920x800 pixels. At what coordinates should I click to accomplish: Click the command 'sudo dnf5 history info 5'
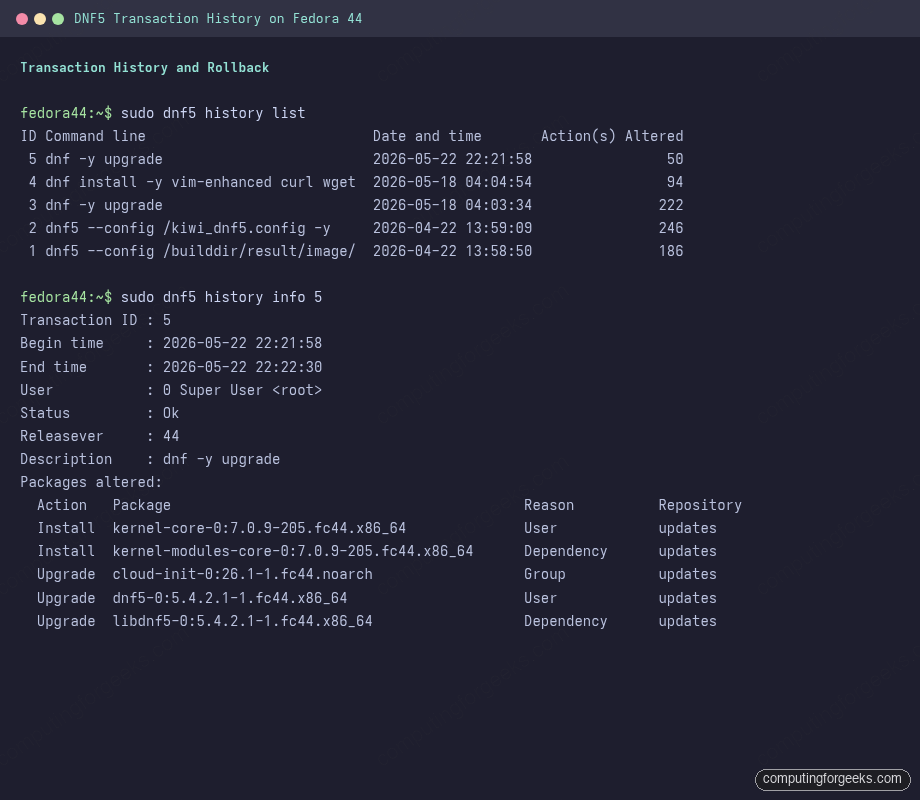click(x=221, y=297)
